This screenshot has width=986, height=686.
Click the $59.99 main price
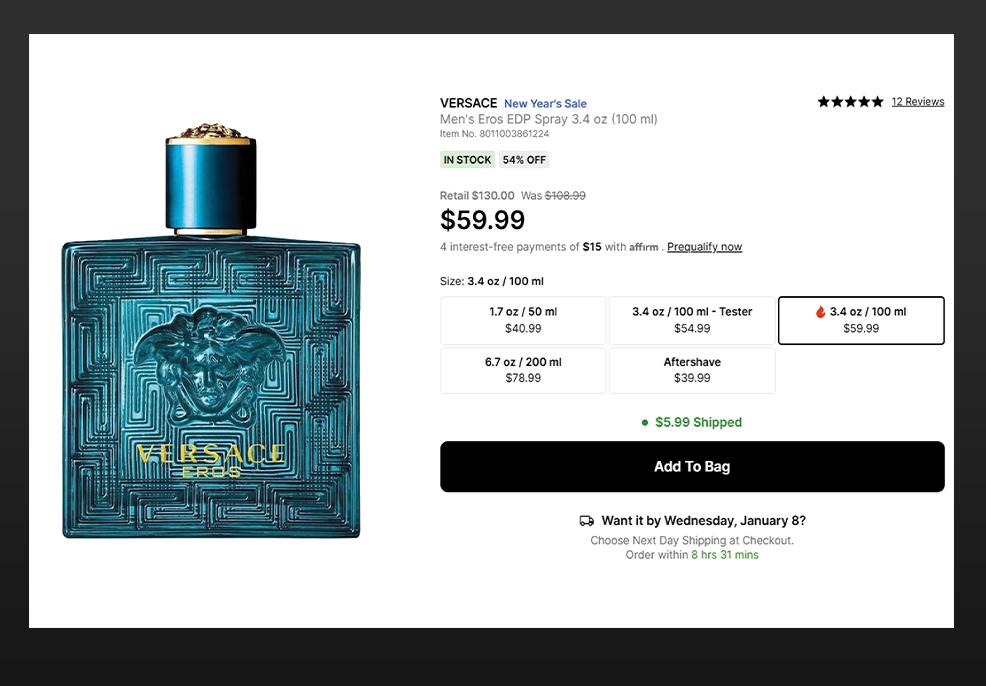[x=482, y=220]
